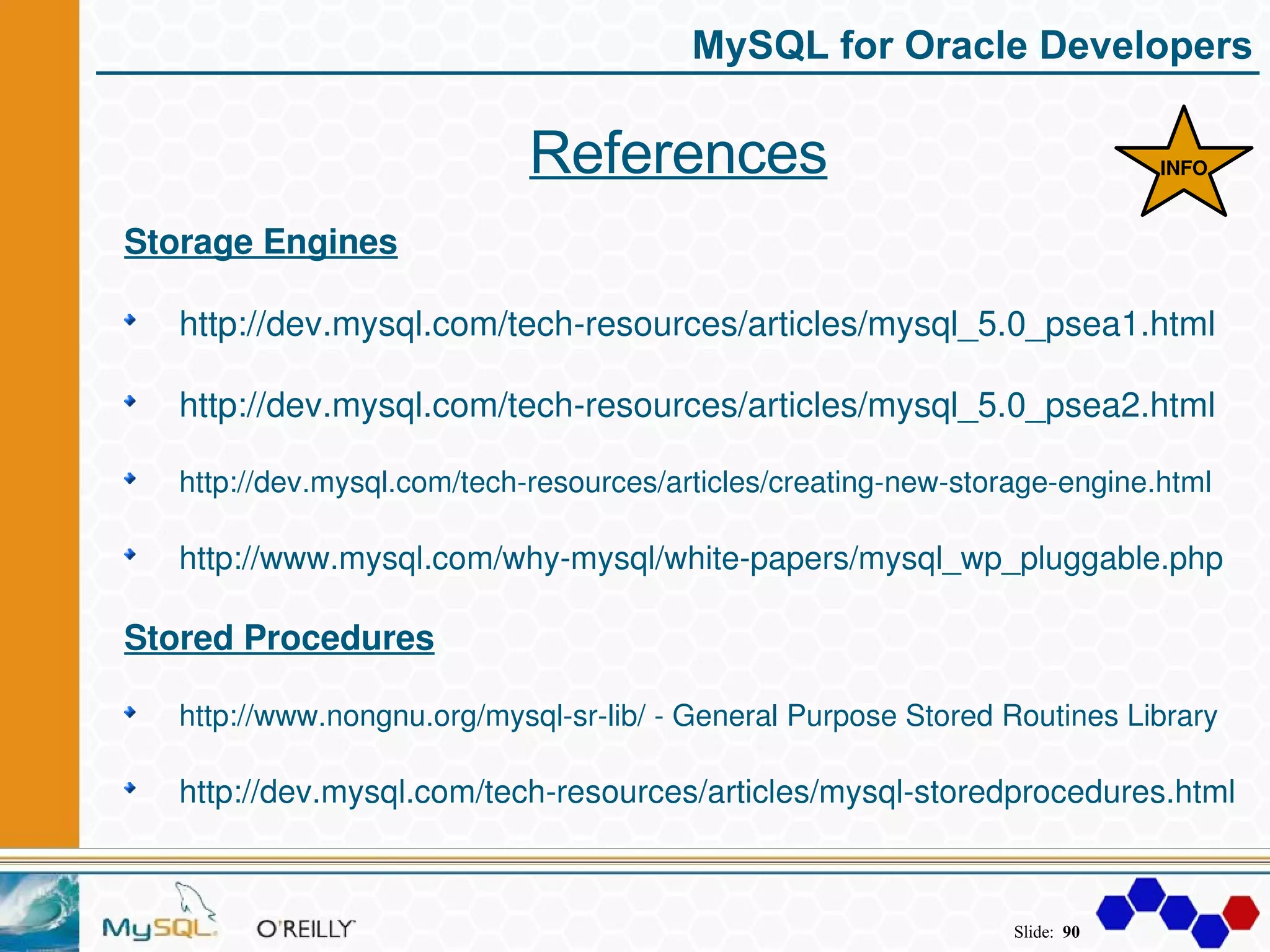Click the Stored Procedures heading
The height and width of the screenshot is (952, 1270).
279,638
